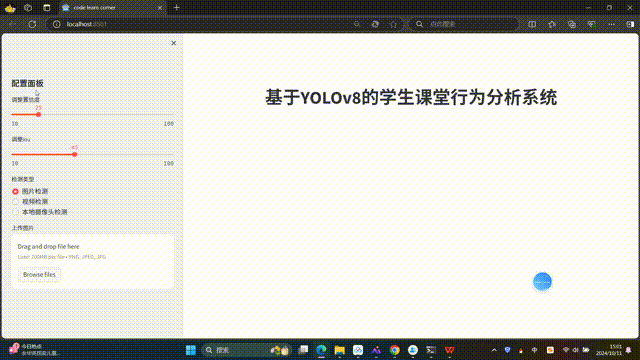This screenshot has width=640, height=360.
Task: Open File Explorer from the taskbar
Action: [x=340, y=350]
